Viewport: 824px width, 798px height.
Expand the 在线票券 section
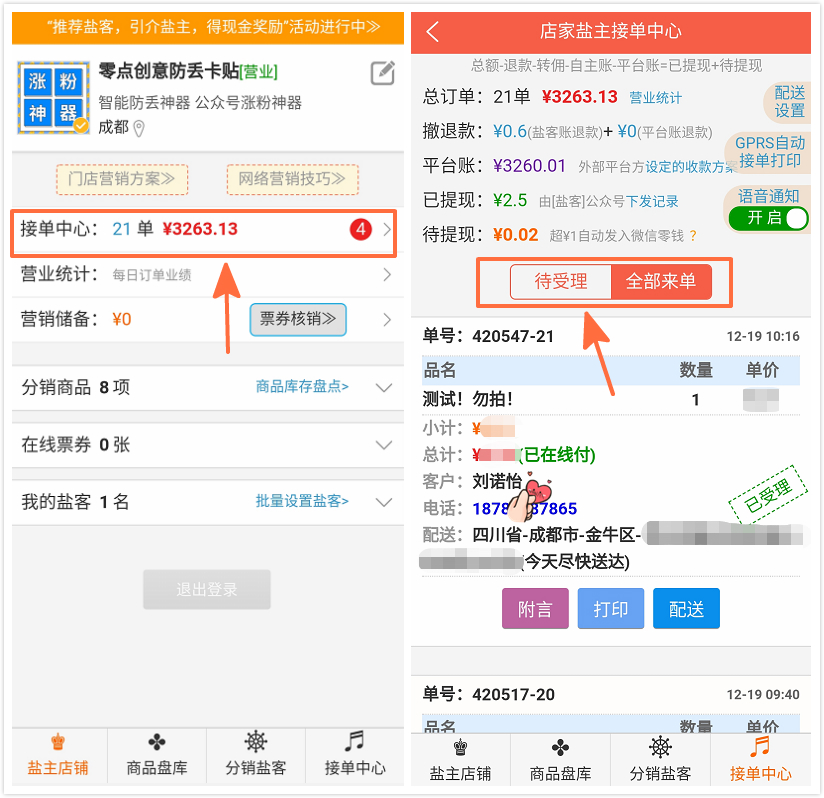(x=383, y=445)
